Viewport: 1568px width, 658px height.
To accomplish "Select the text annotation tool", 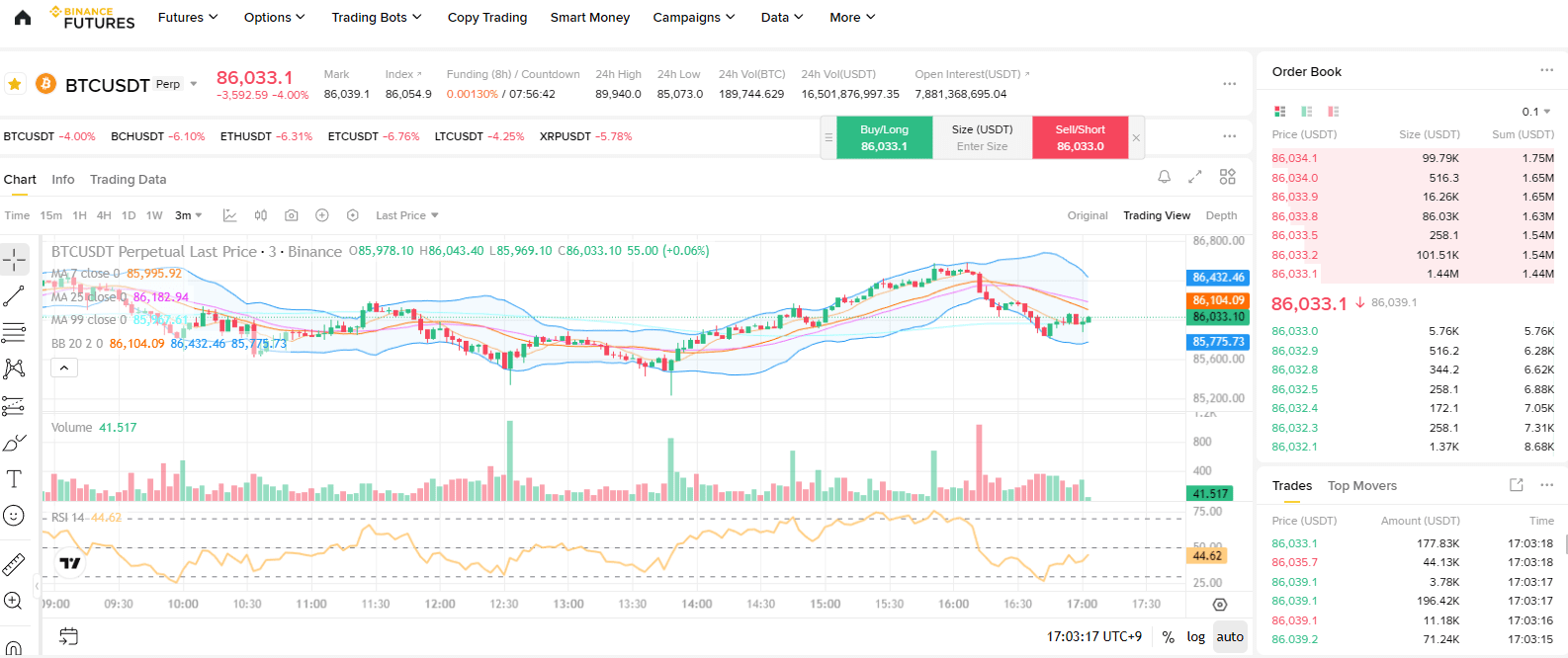I will (x=14, y=479).
